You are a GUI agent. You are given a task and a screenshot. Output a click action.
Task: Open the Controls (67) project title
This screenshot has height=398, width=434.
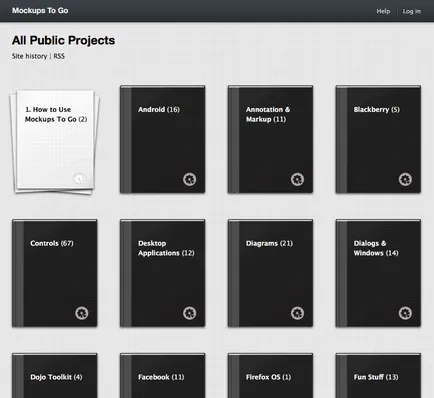52,243
